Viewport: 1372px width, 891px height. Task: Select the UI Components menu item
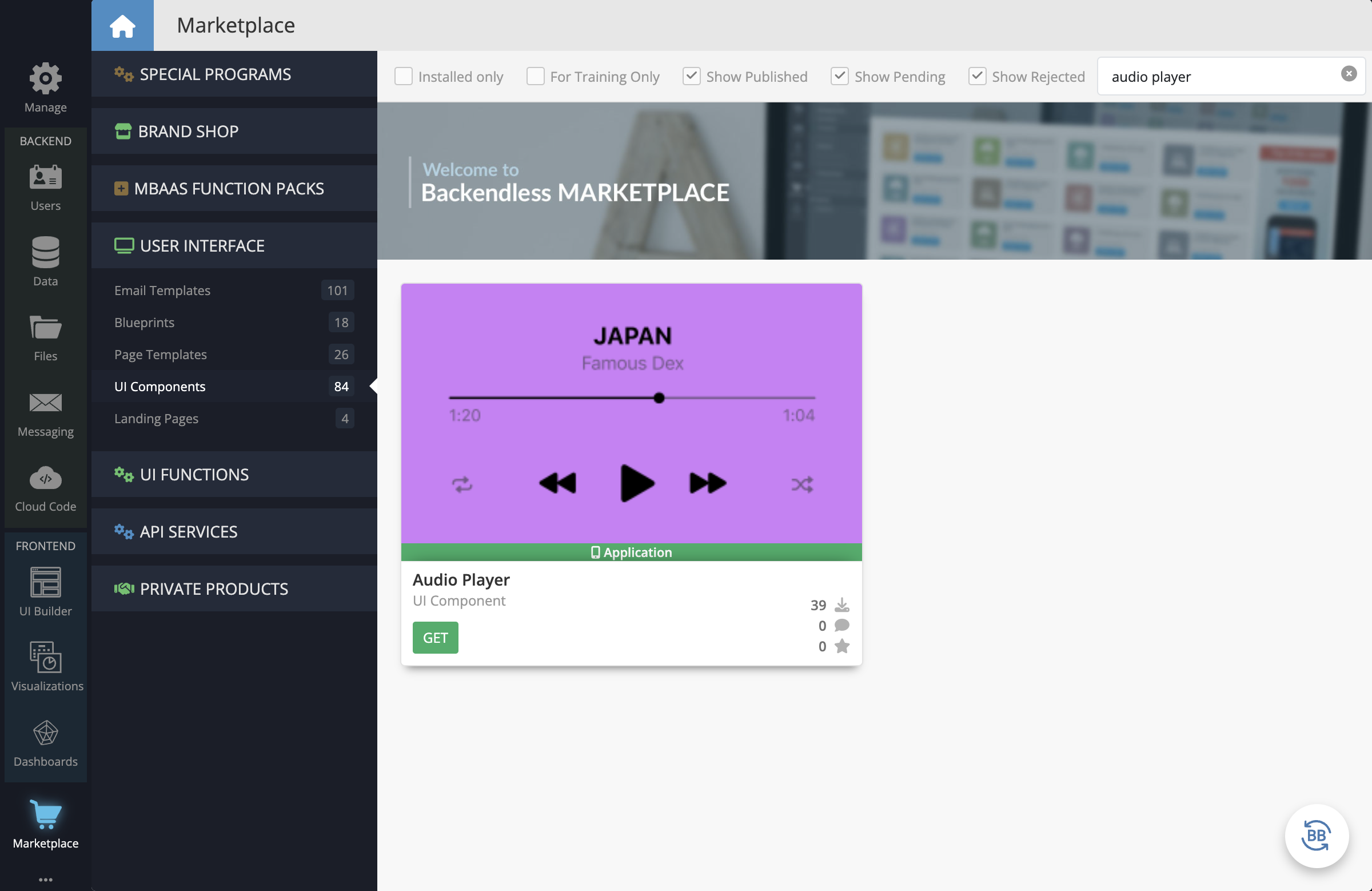160,385
